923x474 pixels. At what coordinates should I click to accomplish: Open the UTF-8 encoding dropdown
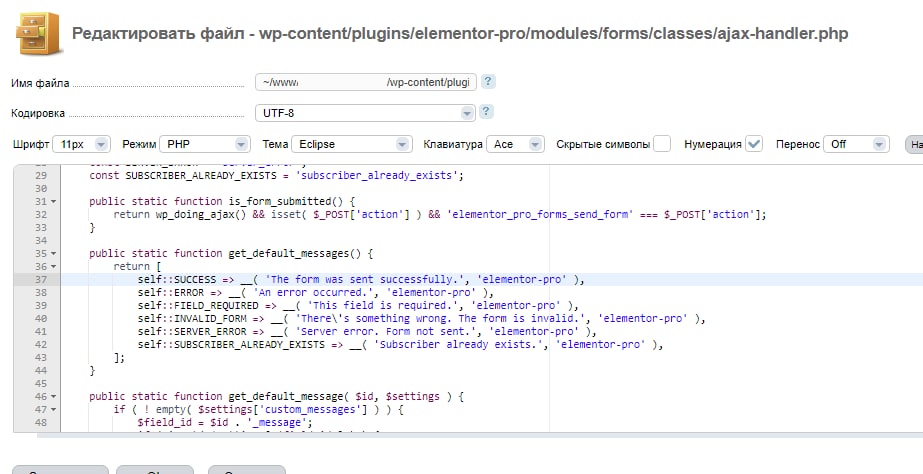click(365, 113)
